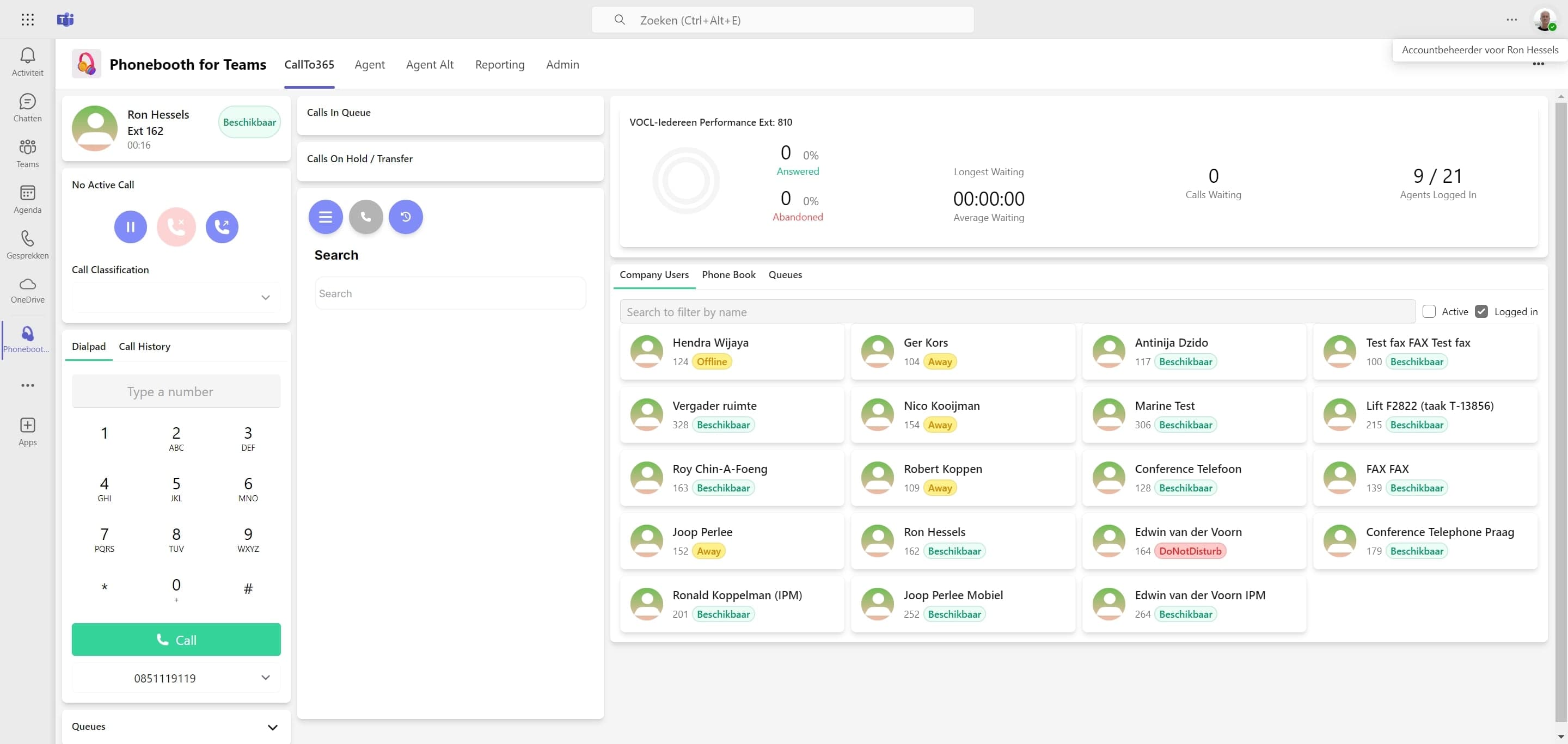The image size is (1568, 744).
Task: Select the Ronald Koppelman (IPM) card
Action: 732,604
